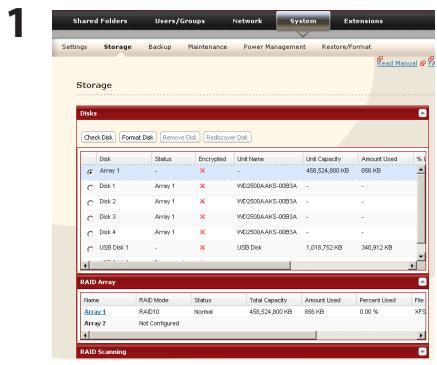Click the Disk column header

[x=124, y=159]
